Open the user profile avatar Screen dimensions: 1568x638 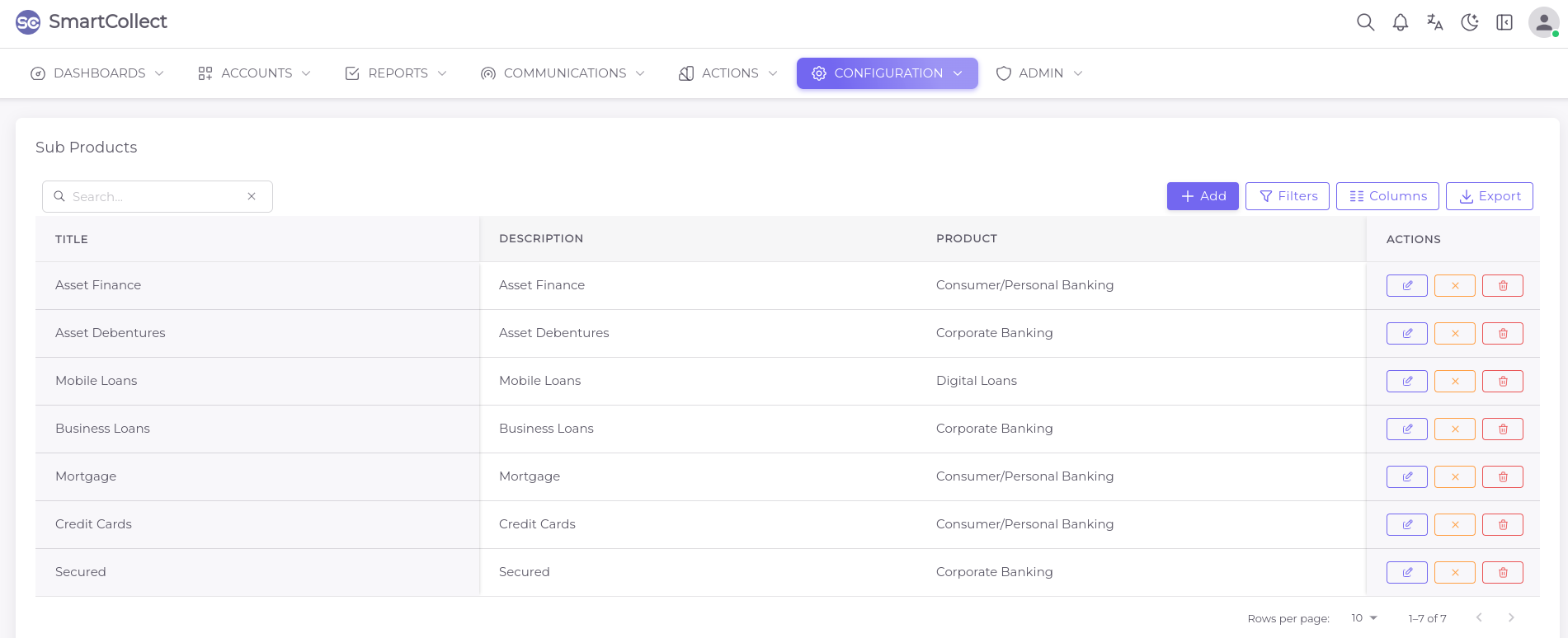point(1542,22)
